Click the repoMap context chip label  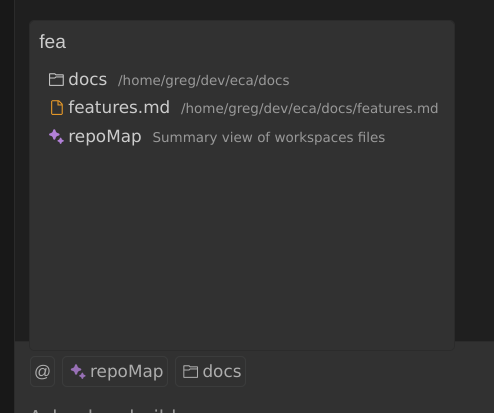(126, 371)
